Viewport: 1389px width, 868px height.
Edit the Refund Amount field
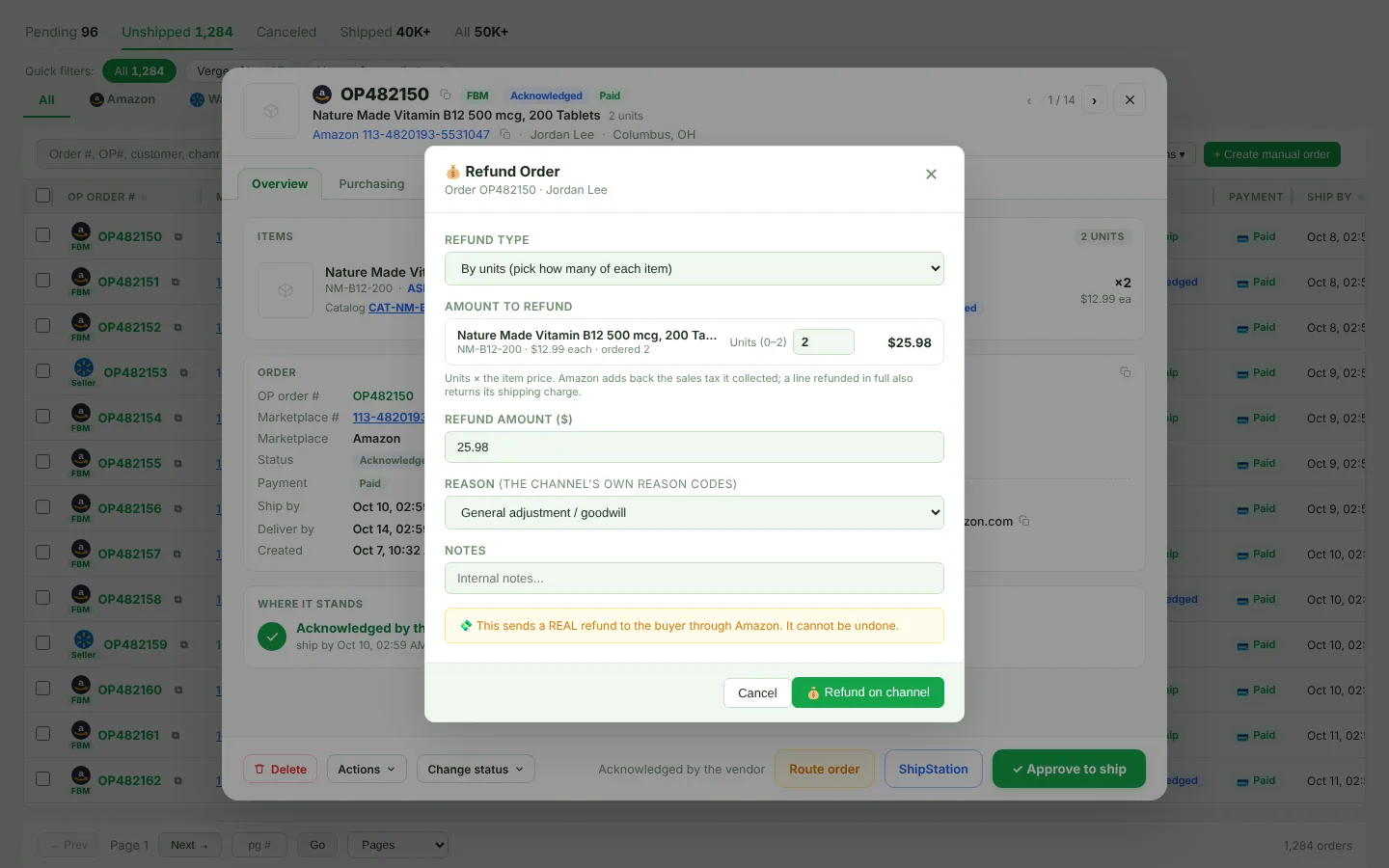click(x=694, y=448)
